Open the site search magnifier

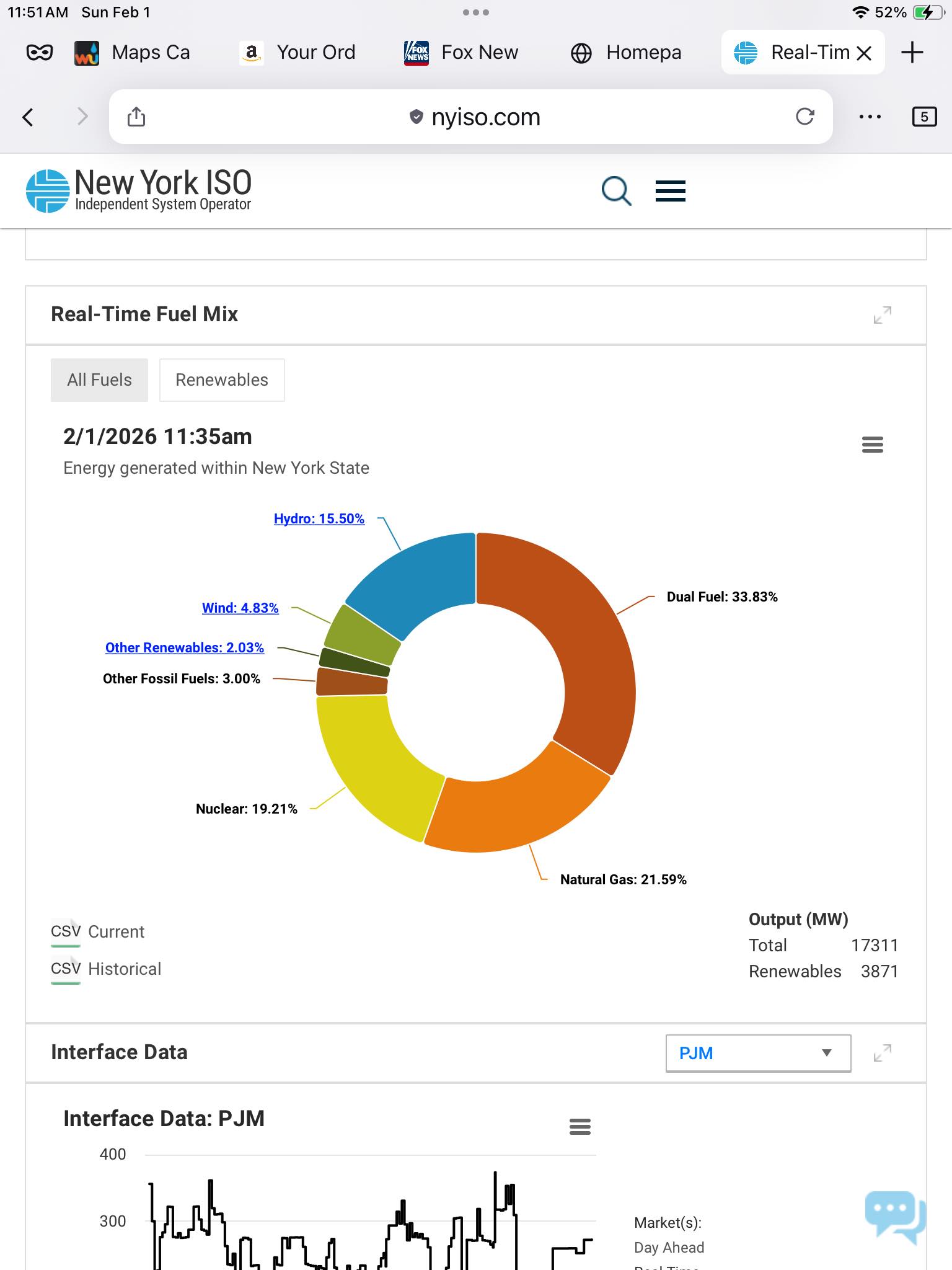coord(616,191)
